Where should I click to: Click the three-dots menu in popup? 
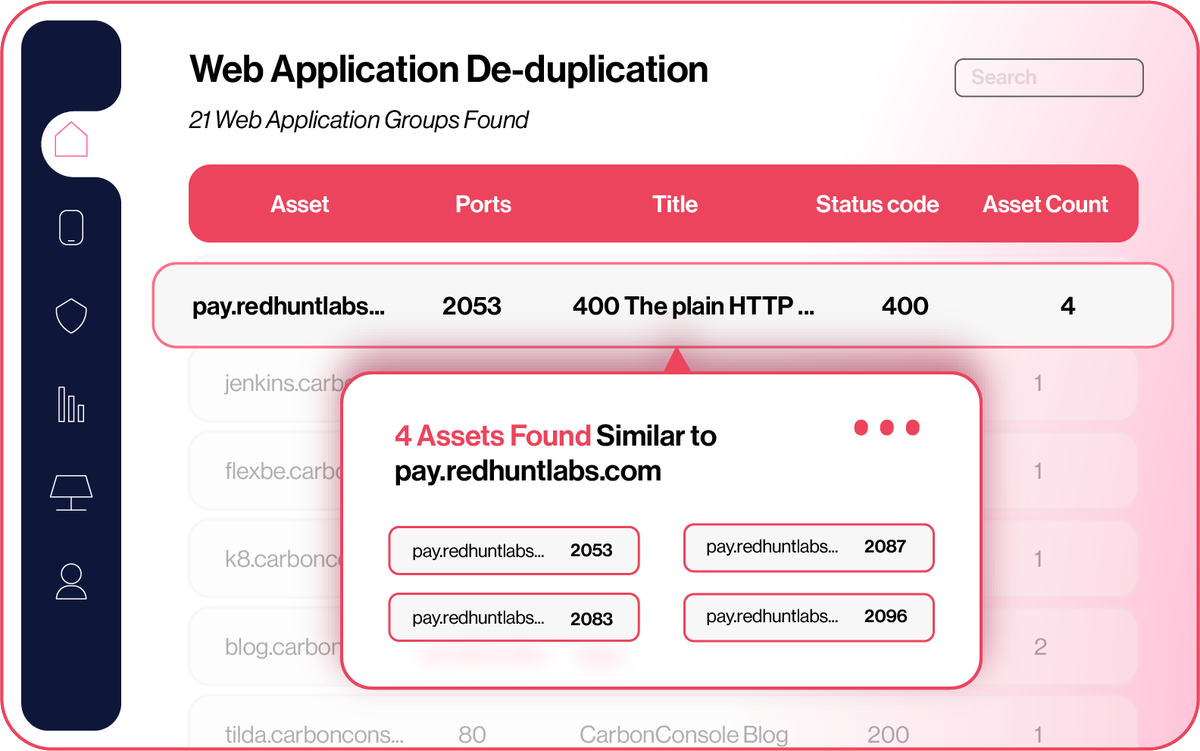tap(887, 428)
